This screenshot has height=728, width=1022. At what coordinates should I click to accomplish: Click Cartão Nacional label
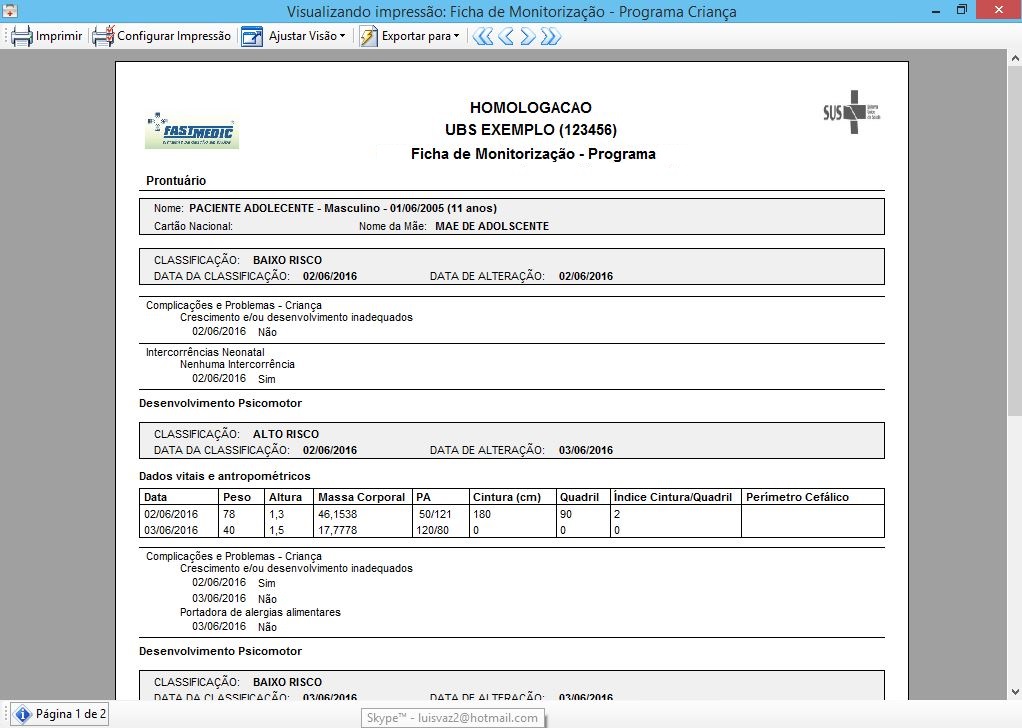194,226
